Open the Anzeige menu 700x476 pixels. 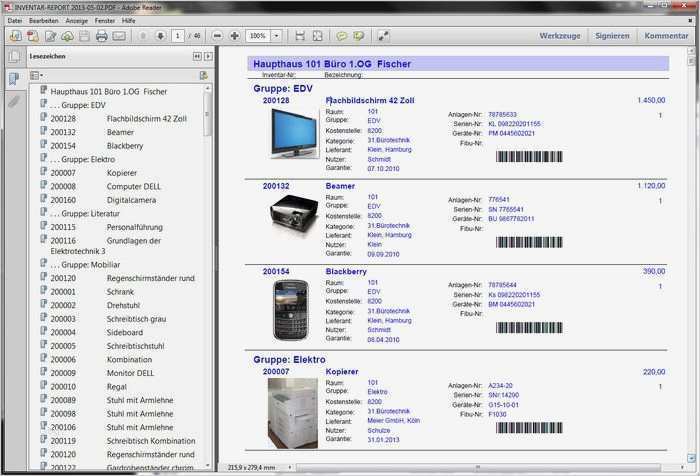click(76, 20)
